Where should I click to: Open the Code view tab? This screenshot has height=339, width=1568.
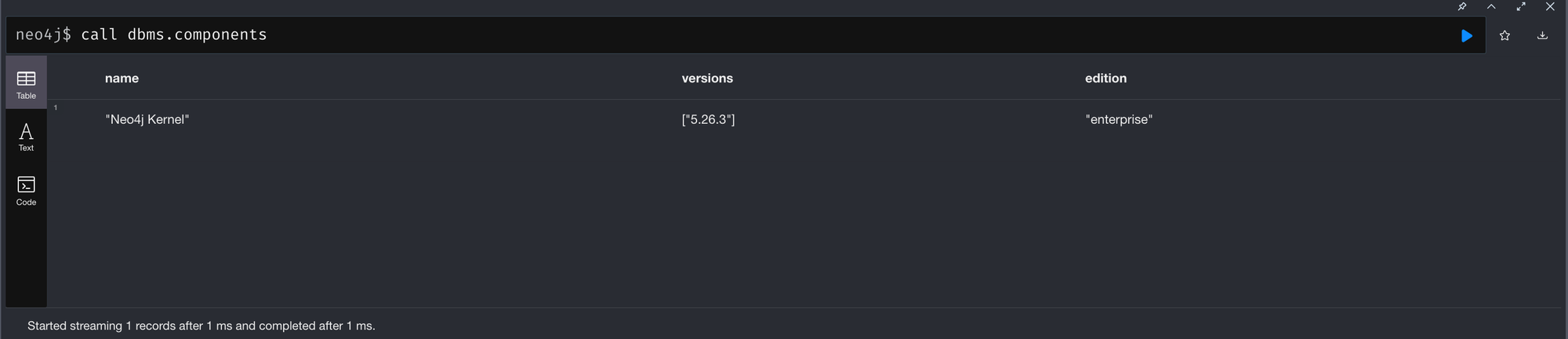pyautogui.click(x=26, y=191)
